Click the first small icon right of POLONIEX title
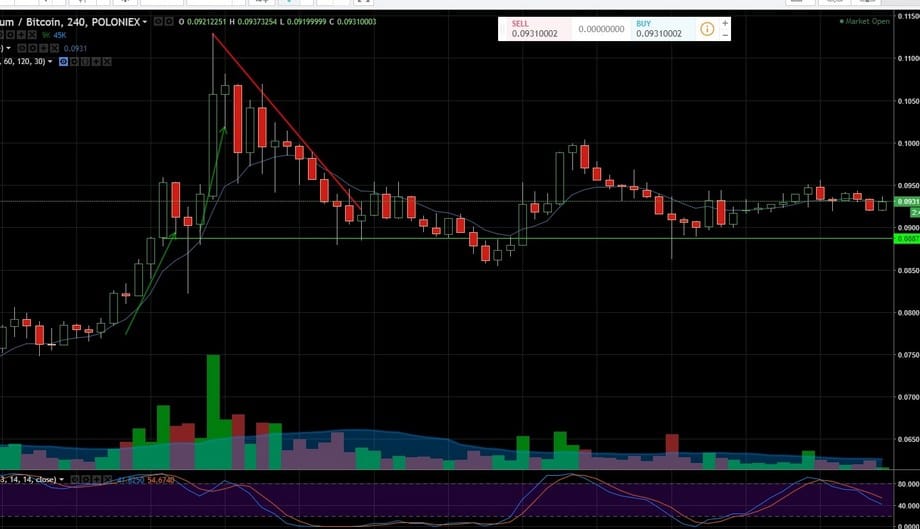Screen dimensions: 920x529 [x=158, y=22]
